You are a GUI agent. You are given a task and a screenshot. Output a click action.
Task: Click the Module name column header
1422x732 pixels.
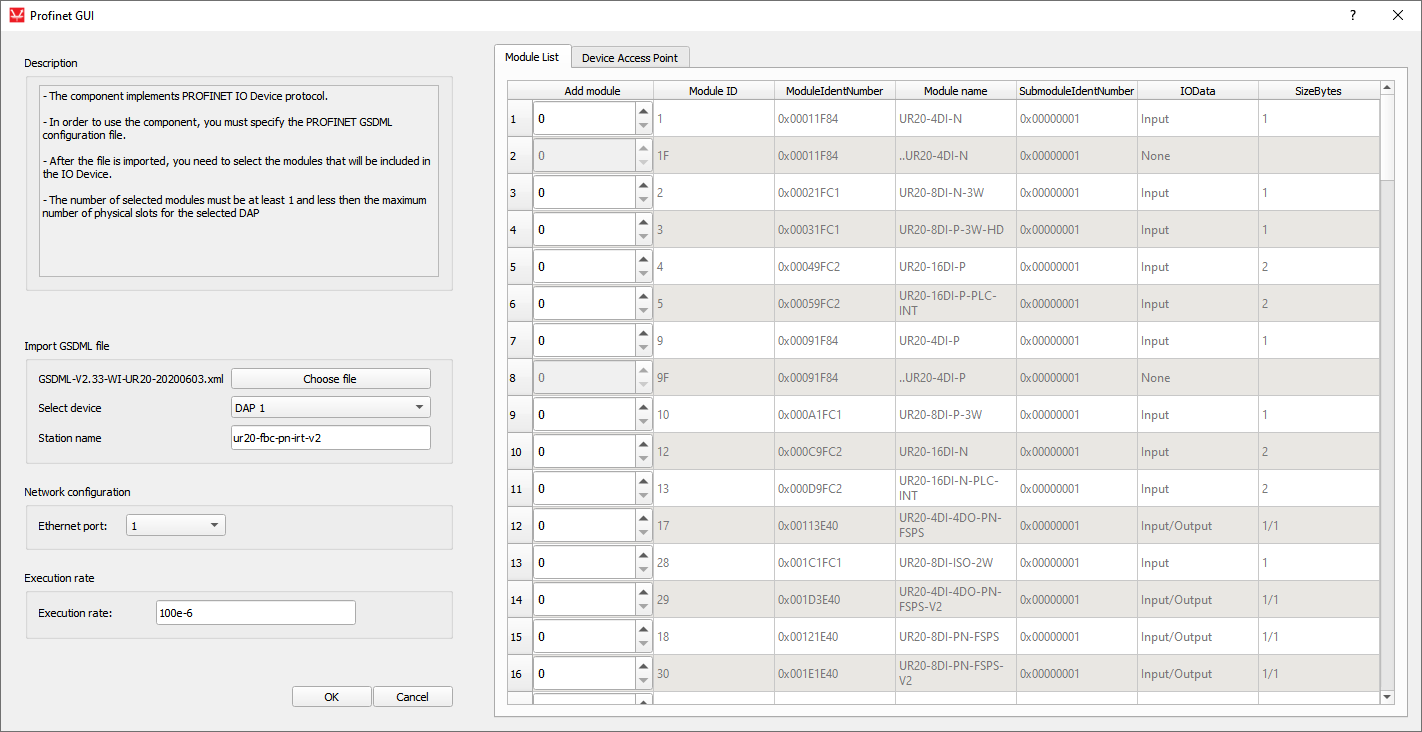955,91
